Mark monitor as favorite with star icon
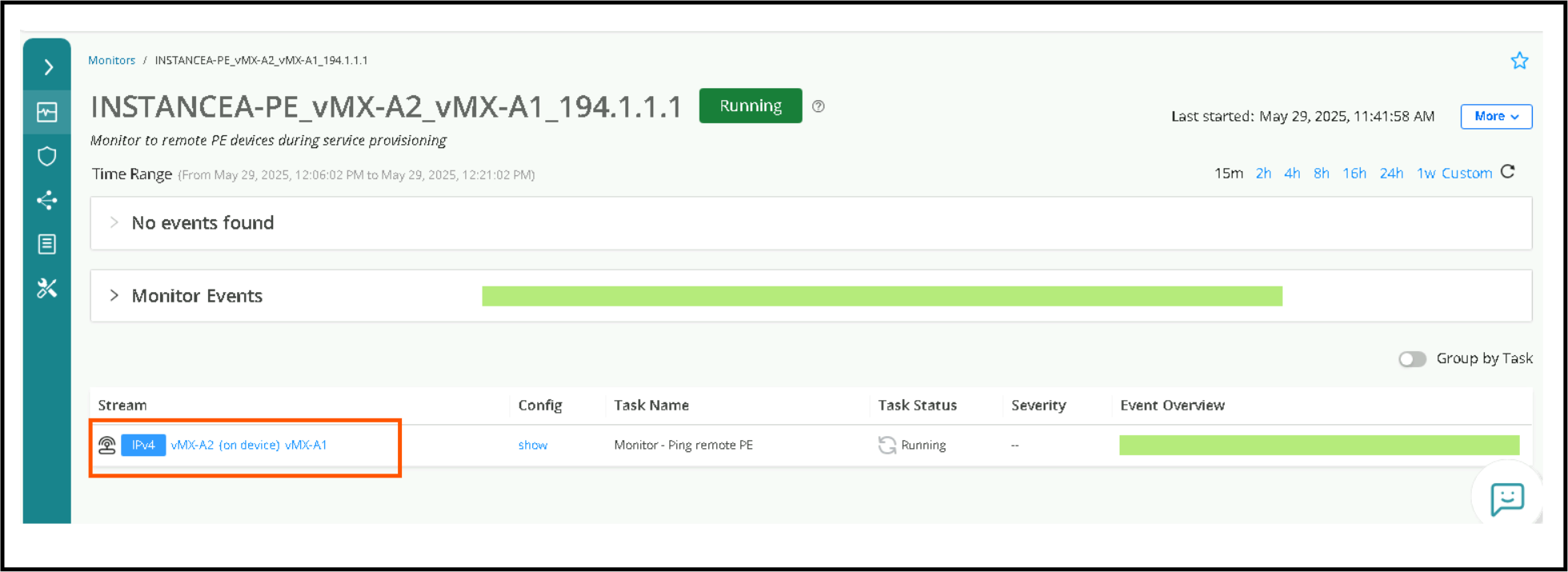Screen dimensions: 1568x572 point(1518,61)
